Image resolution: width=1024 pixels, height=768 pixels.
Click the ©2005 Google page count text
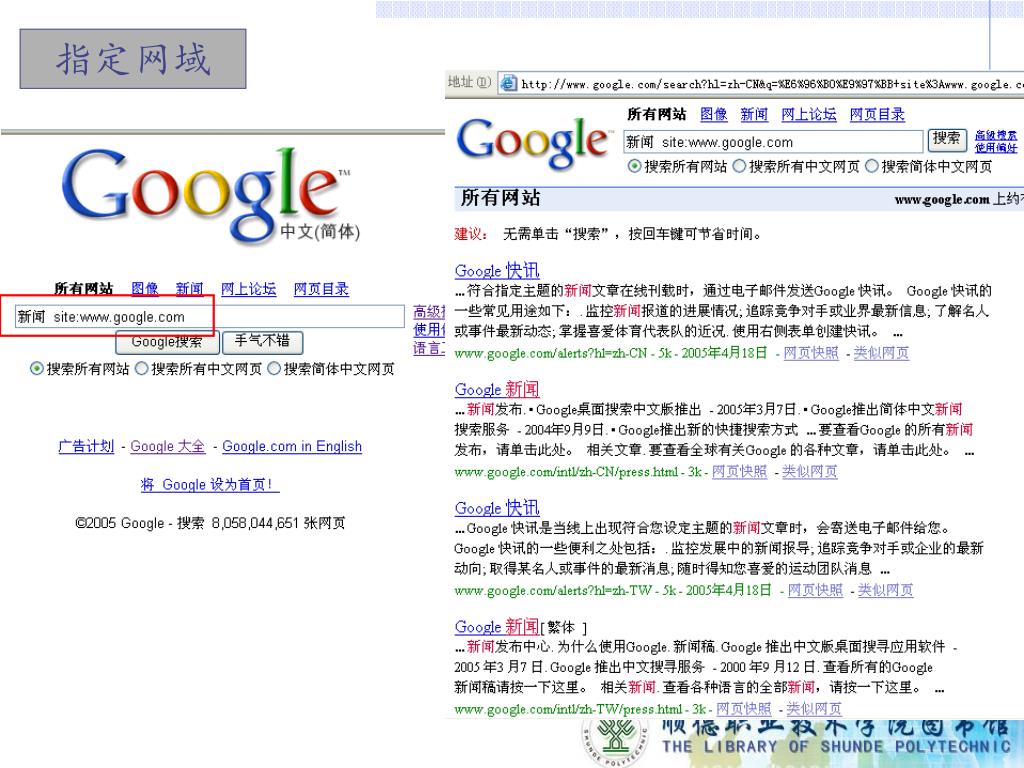(210, 523)
